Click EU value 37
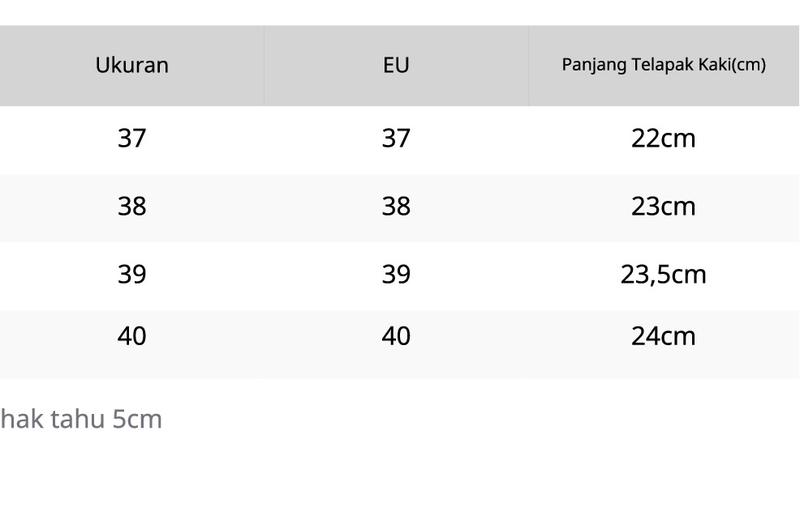 click(396, 138)
